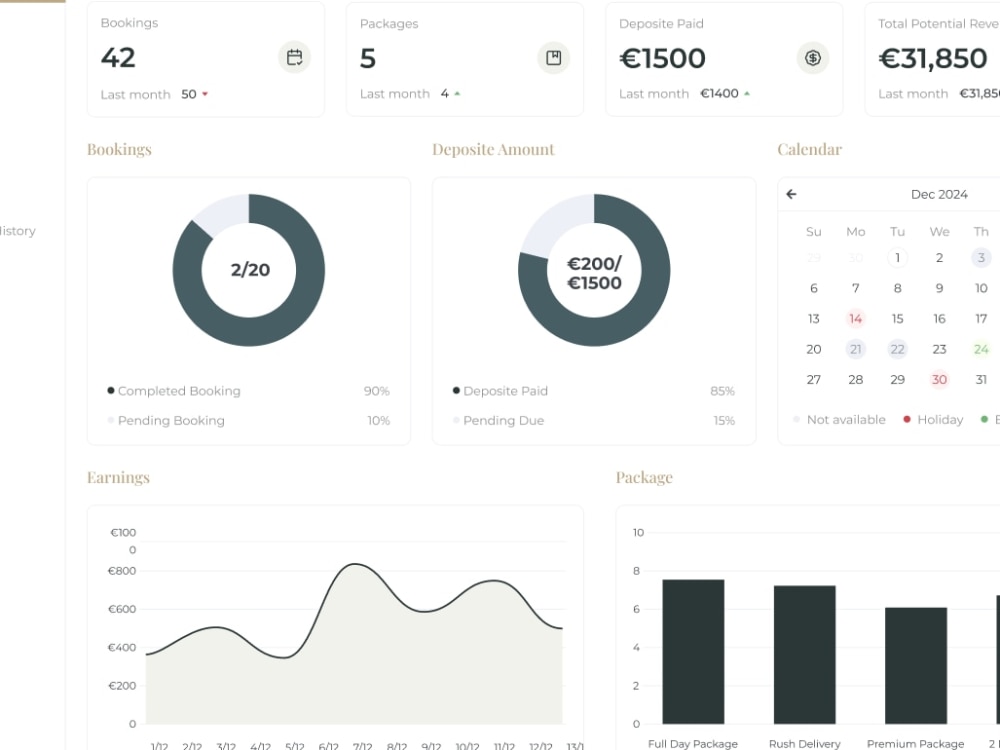The height and width of the screenshot is (750, 1000).
Task: Click the Completed Booking dark color dot
Action: (x=111, y=390)
